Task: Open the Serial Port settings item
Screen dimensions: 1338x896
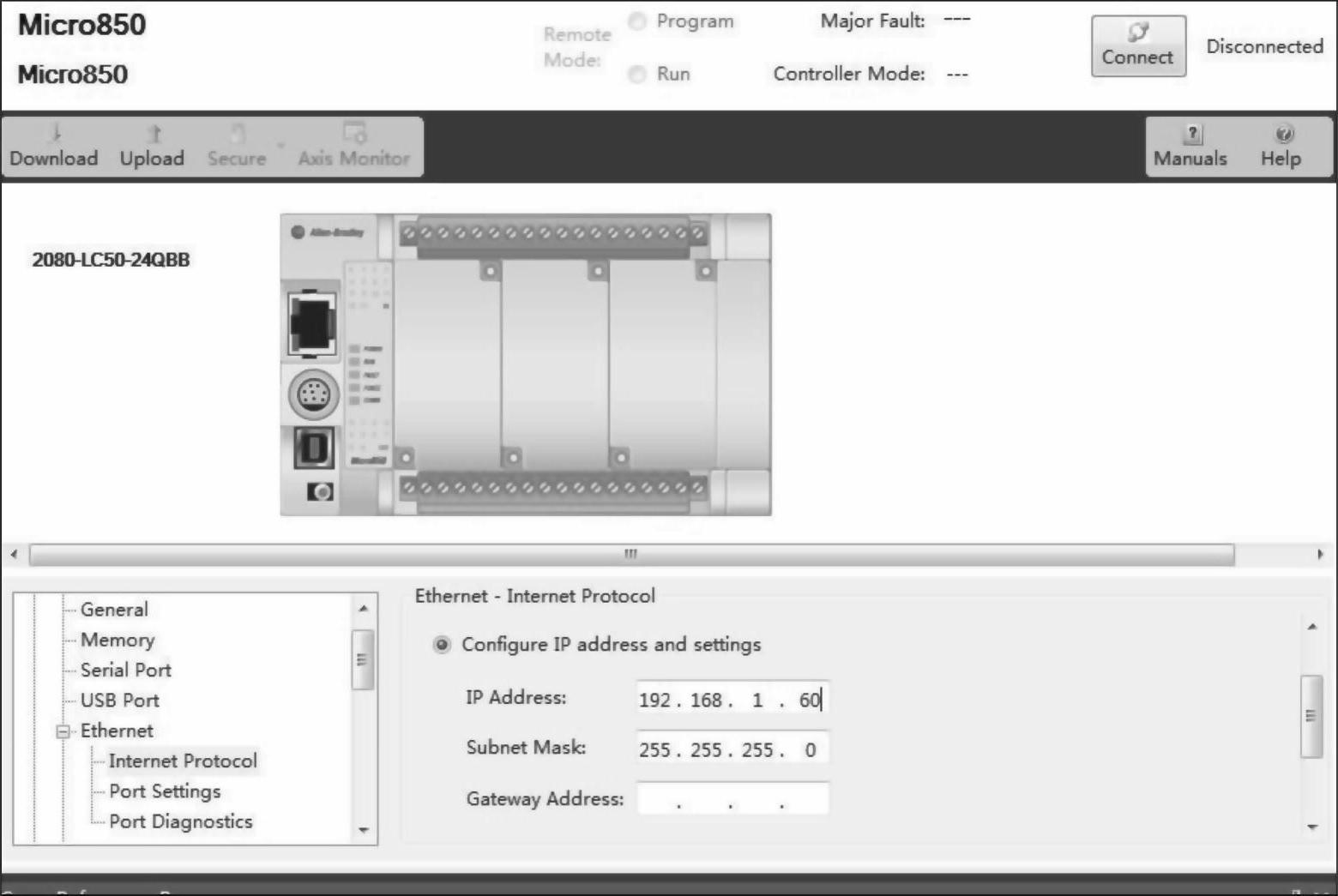Action: pos(125,670)
